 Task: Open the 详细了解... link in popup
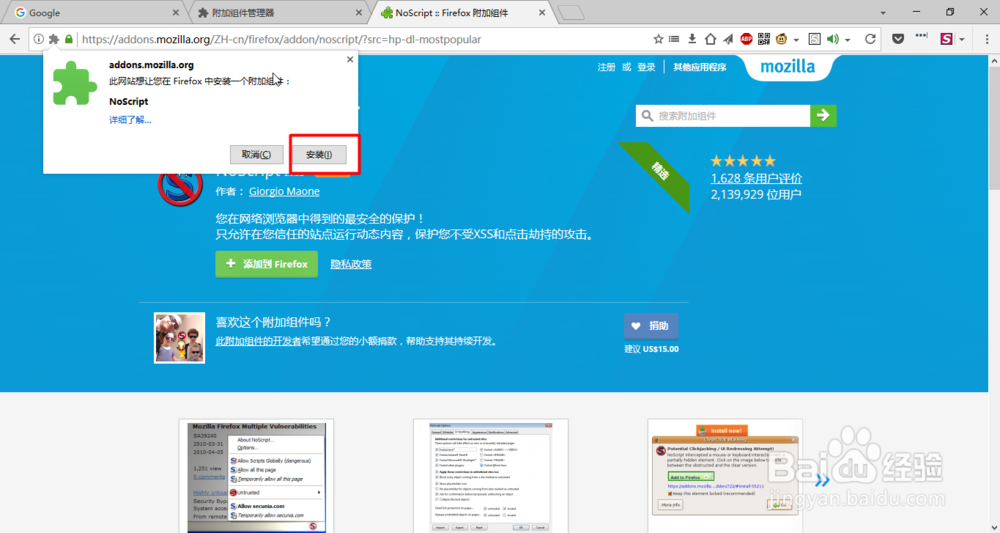130,120
